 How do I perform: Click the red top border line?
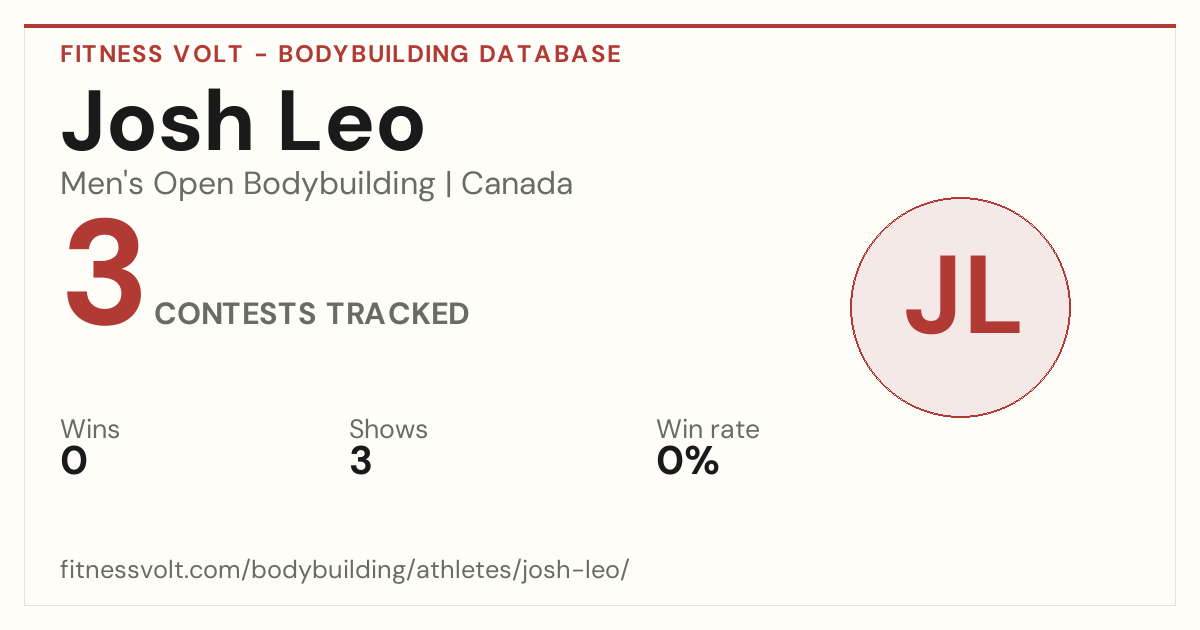600,26
